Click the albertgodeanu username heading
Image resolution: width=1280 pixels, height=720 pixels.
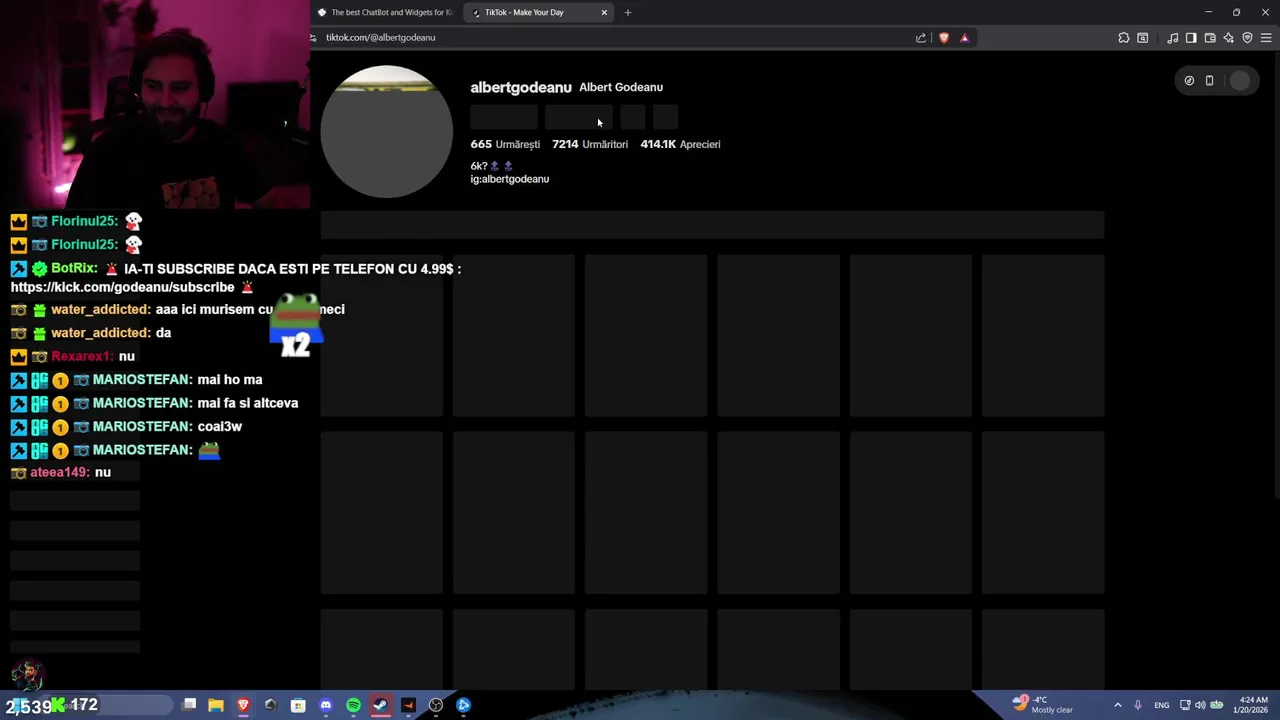click(x=521, y=87)
